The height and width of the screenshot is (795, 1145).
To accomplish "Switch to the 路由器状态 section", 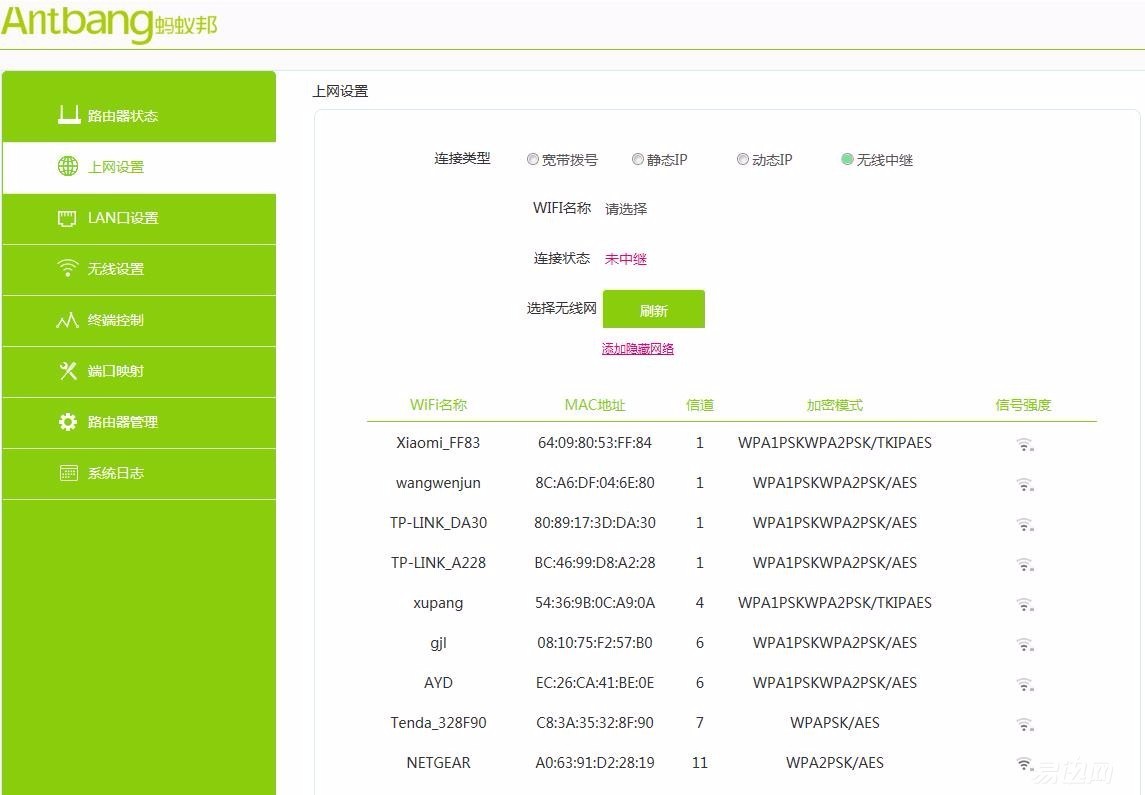I will click(x=110, y=114).
